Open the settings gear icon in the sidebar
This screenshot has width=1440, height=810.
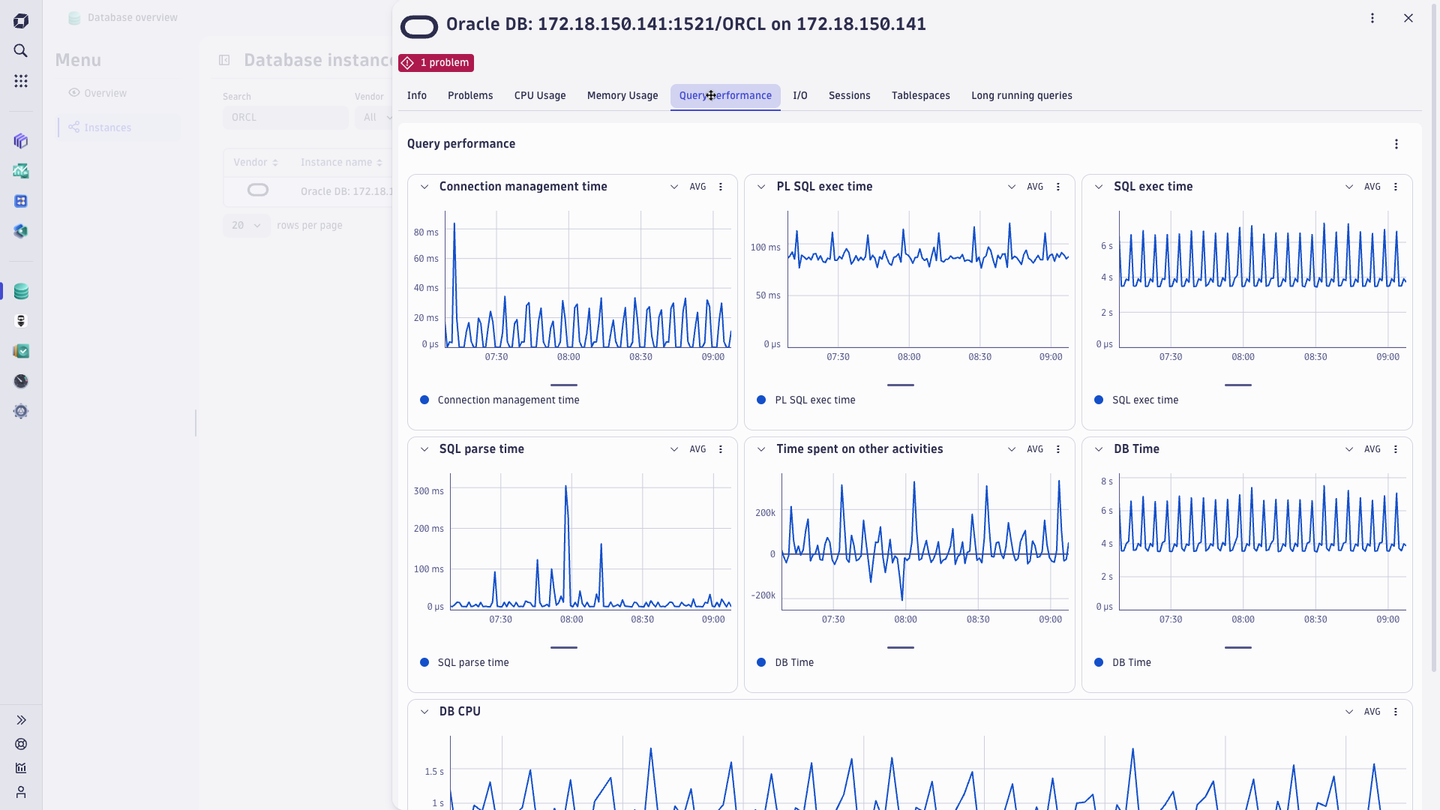pos(20,411)
